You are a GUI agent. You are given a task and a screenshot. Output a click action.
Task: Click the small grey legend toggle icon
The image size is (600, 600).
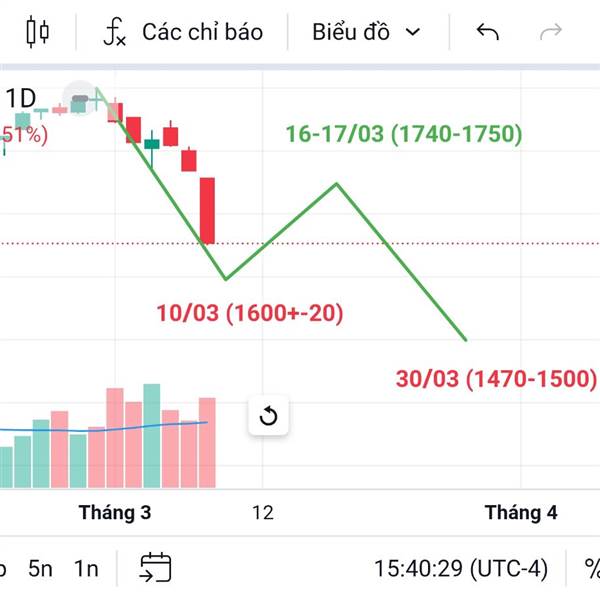(x=81, y=98)
